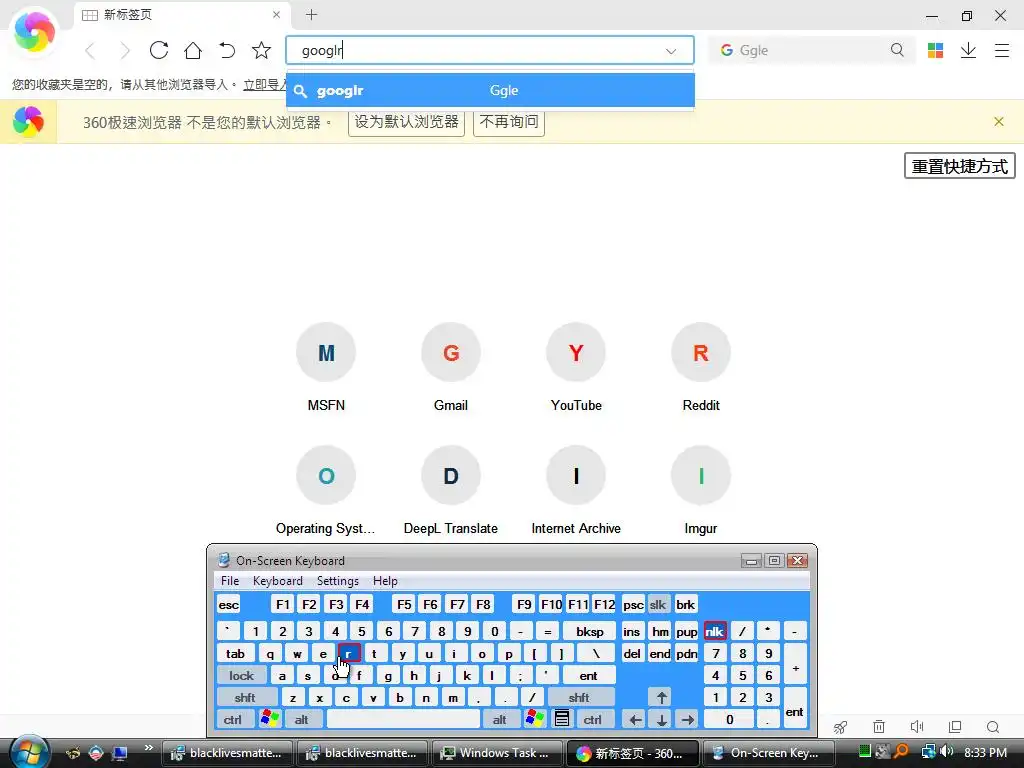This screenshot has height=768, width=1024.
Task: Click 不再询问 button
Action: (509, 122)
